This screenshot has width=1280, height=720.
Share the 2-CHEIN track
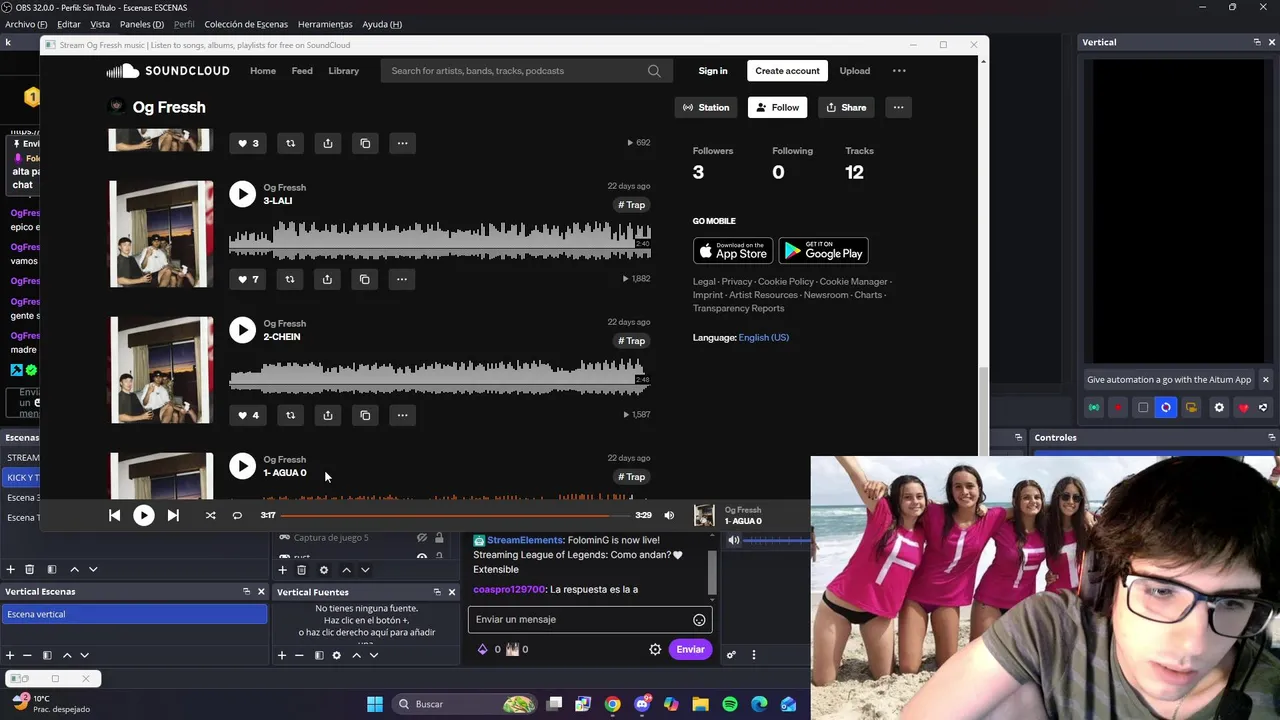pos(327,415)
